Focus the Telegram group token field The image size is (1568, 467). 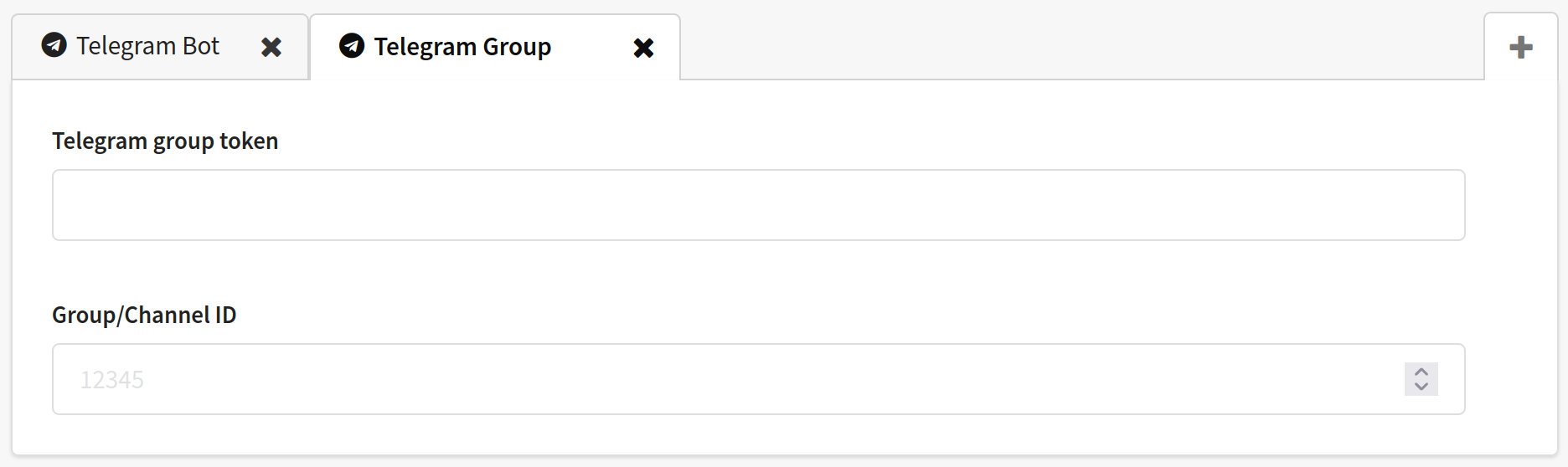tap(758, 205)
